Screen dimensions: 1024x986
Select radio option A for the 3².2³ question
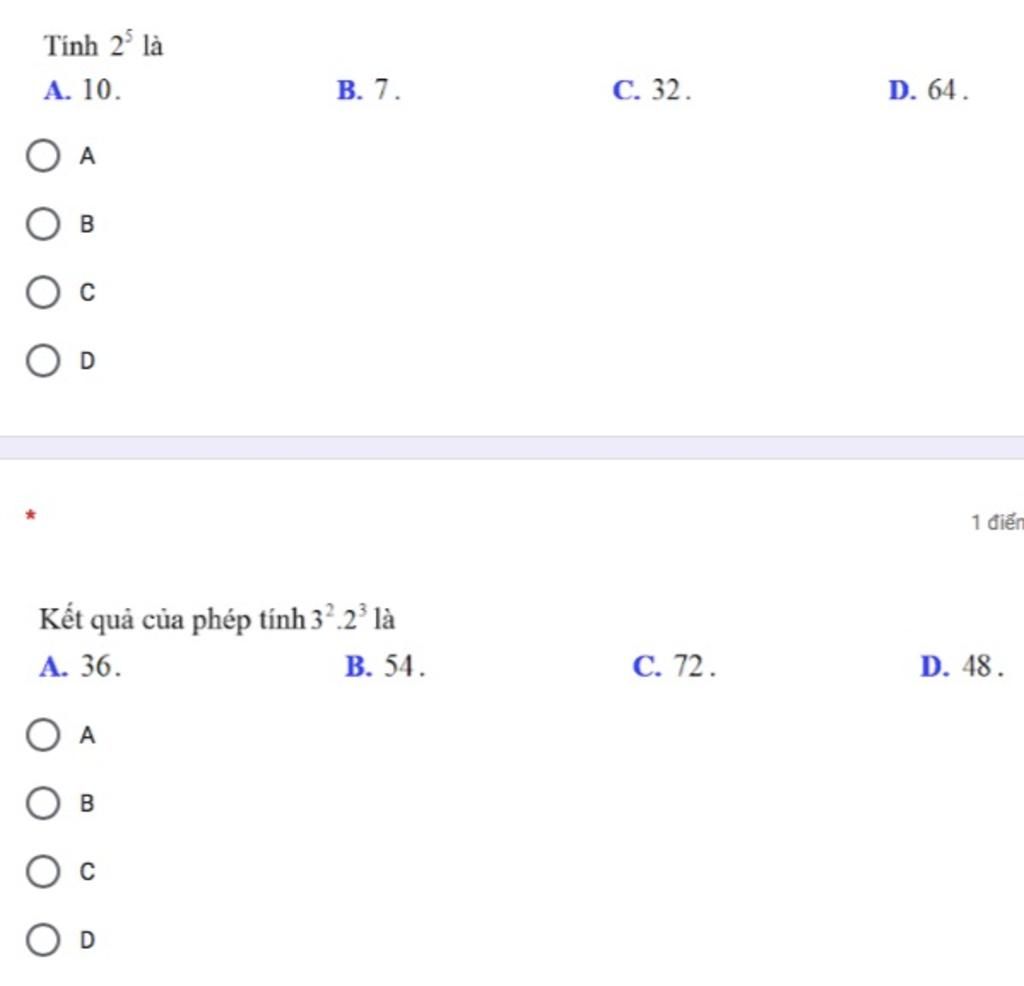(x=43, y=735)
